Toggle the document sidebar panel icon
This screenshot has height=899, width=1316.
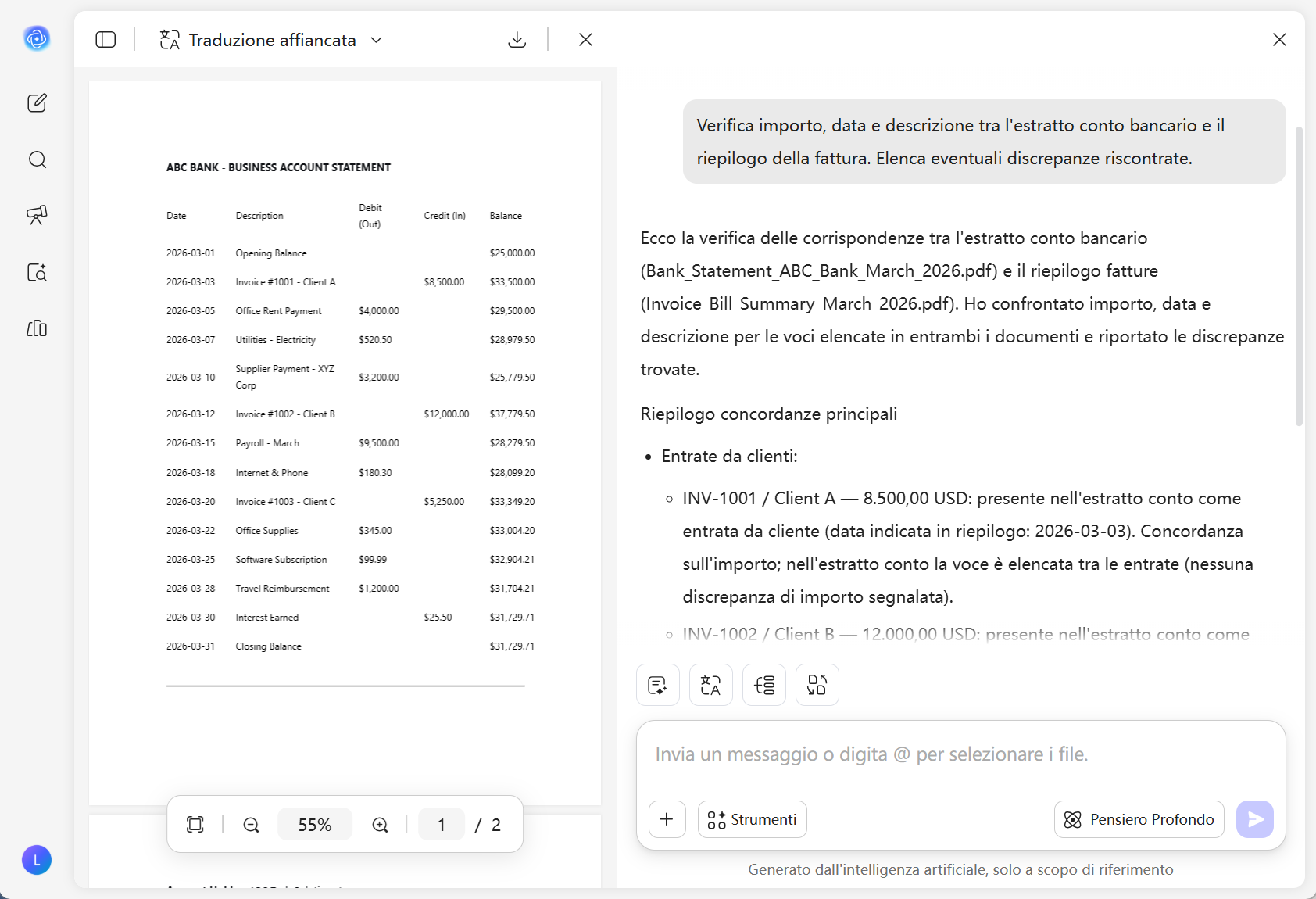105,40
